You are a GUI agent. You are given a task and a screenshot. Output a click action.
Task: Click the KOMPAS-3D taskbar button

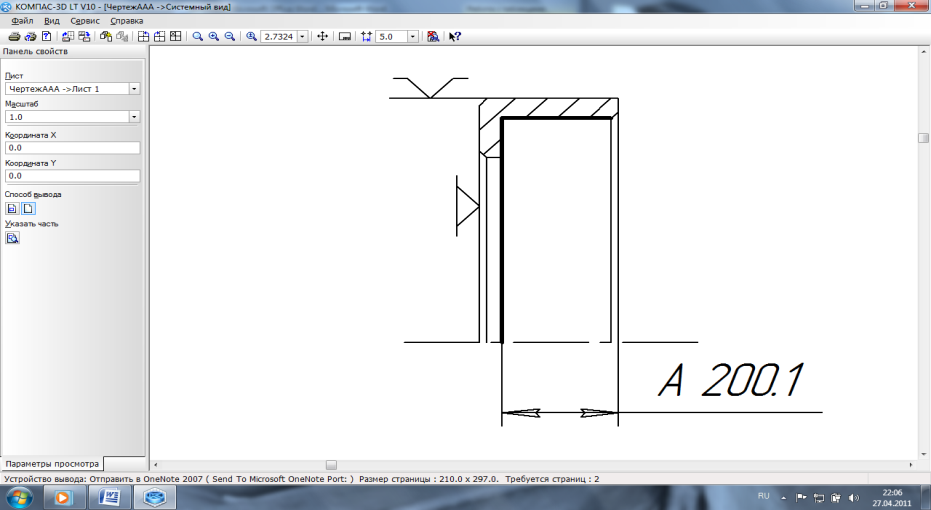point(155,498)
